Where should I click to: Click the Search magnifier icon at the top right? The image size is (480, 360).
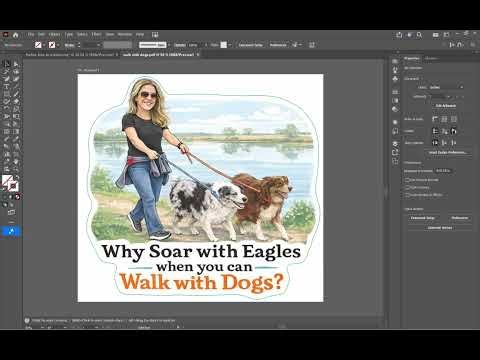click(420, 34)
